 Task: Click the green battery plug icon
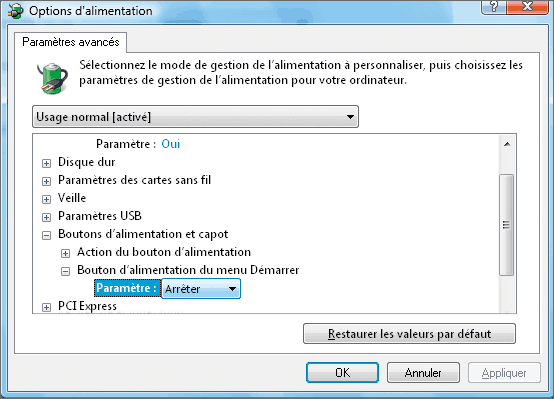pos(53,78)
